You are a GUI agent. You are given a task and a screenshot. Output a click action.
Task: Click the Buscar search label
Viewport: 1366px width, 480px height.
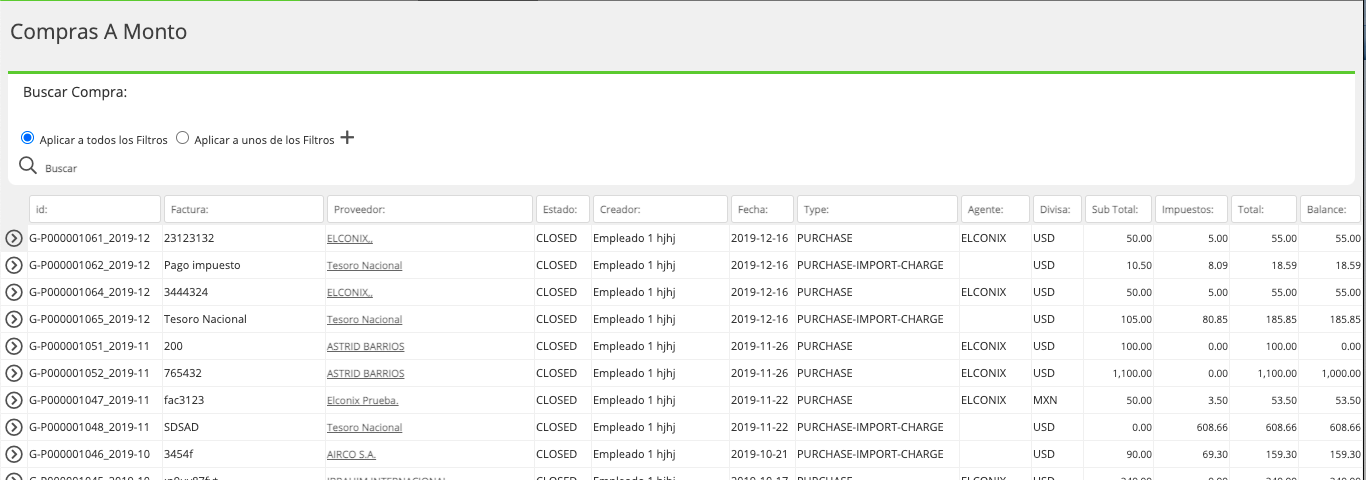coord(61,169)
